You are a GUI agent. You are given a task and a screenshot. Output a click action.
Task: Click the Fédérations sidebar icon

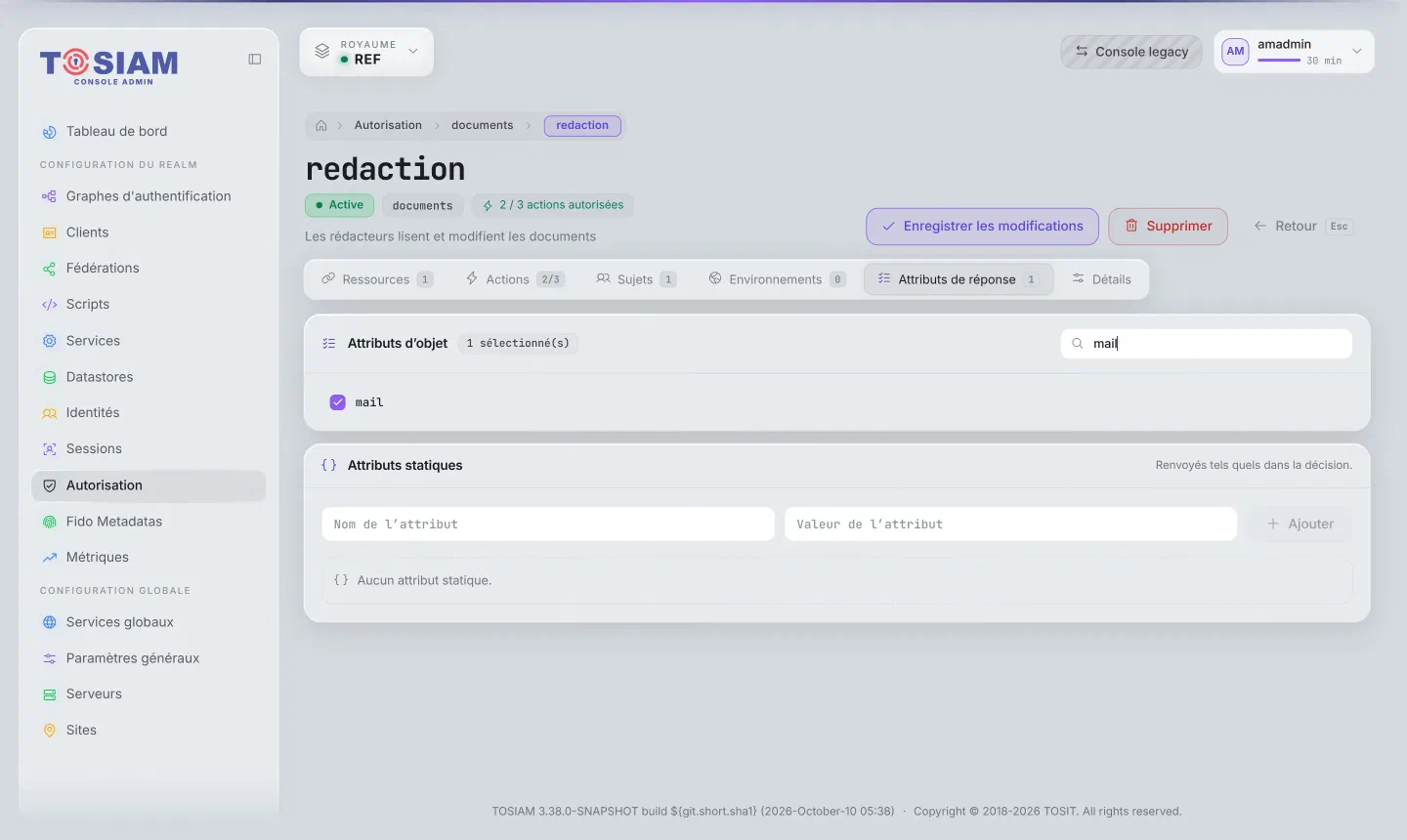pyautogui.click(x=50, y=269)
